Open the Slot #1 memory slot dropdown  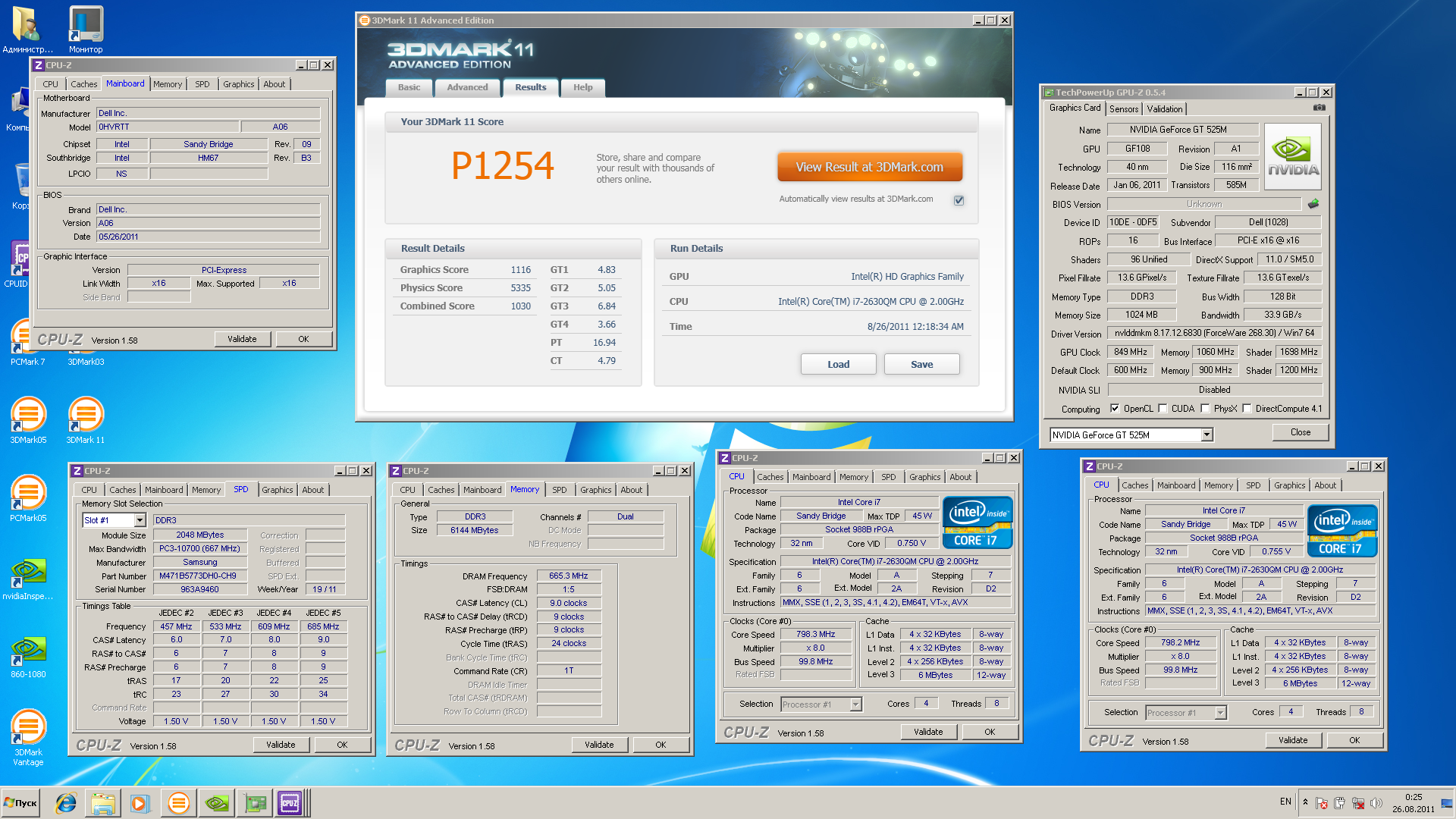coord(140,520)
